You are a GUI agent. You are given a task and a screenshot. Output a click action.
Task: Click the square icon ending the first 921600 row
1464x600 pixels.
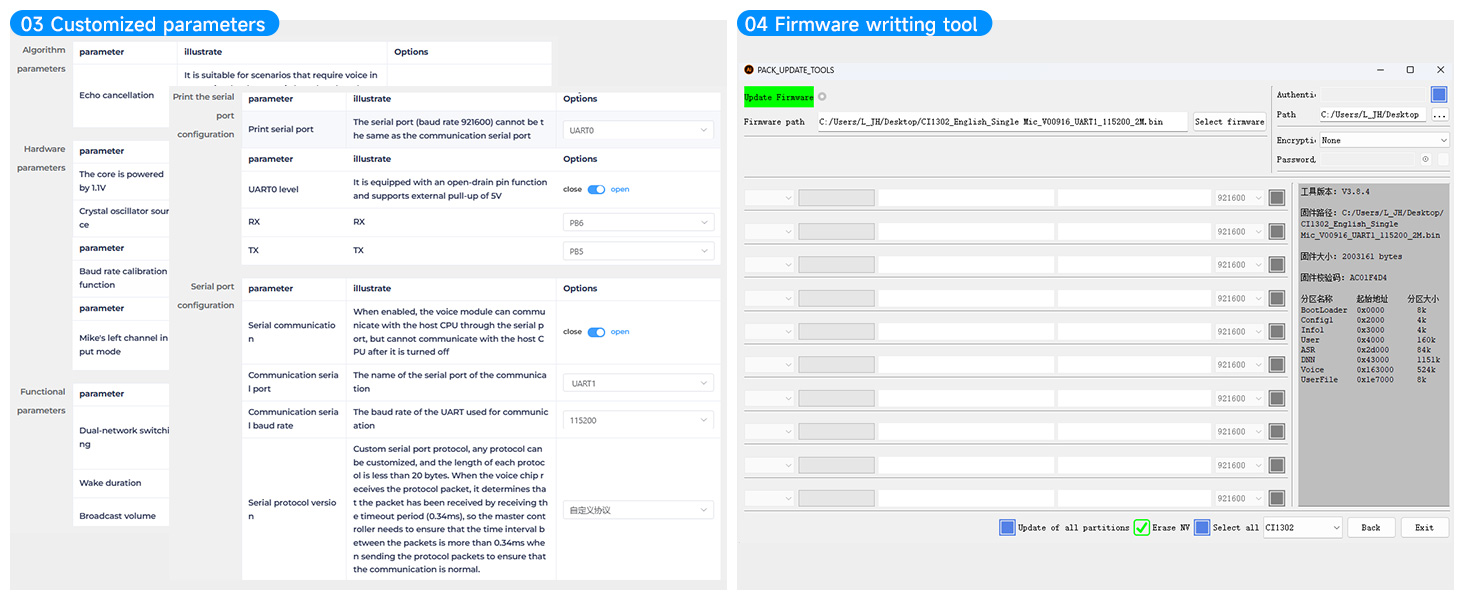point(1276,197)
